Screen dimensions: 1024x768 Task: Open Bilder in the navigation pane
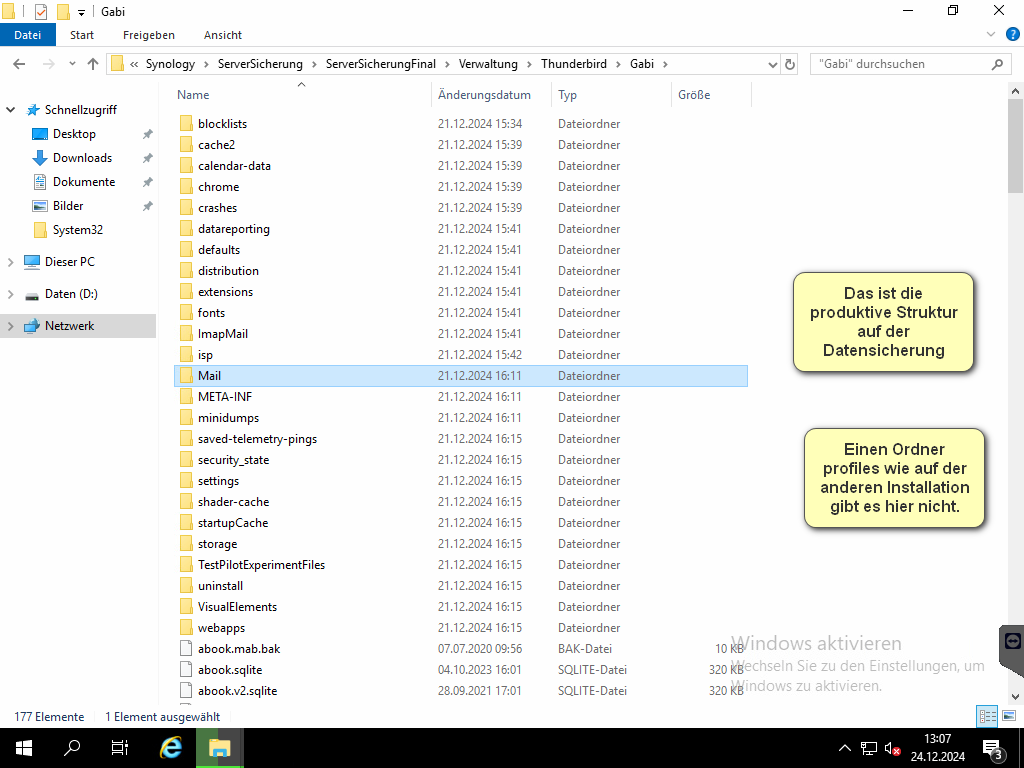coord(68,206)
